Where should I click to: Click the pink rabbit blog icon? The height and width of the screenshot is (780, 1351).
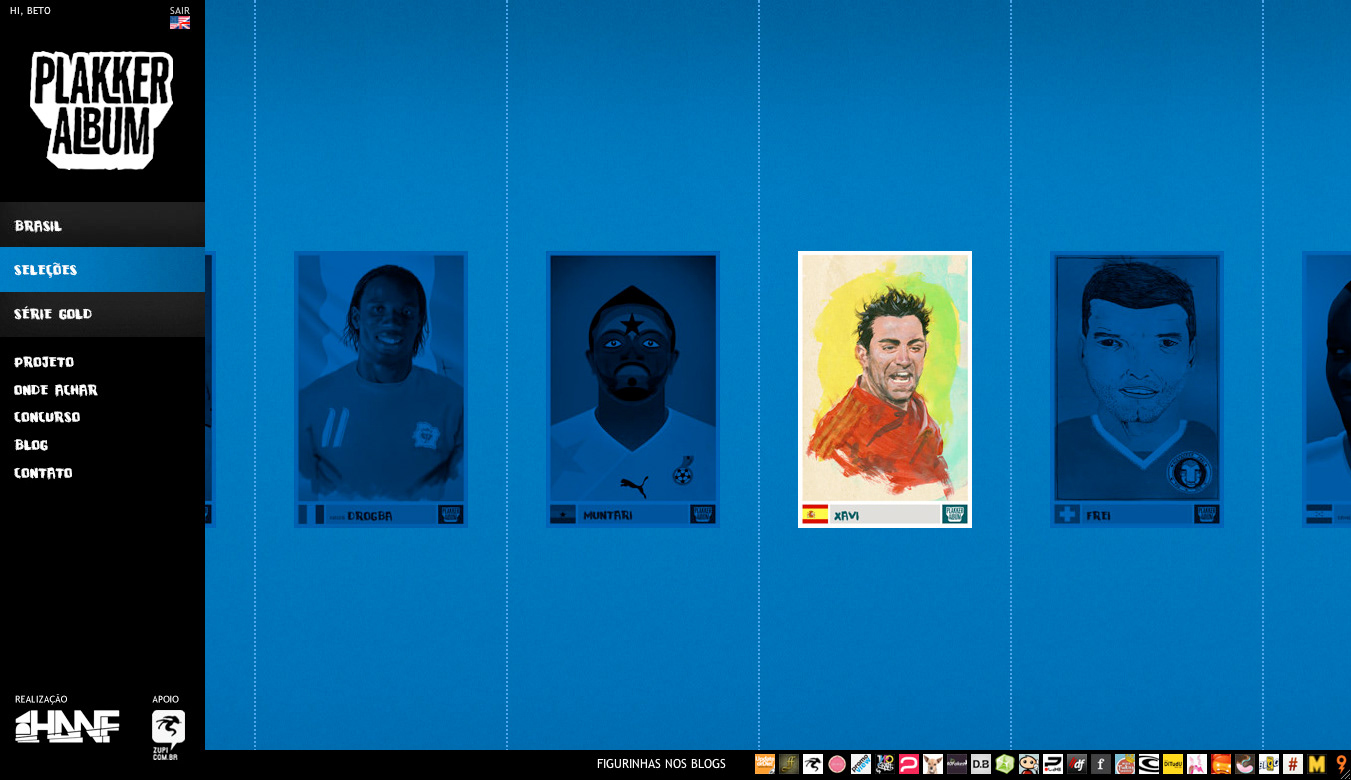(x=1197, y=764)
